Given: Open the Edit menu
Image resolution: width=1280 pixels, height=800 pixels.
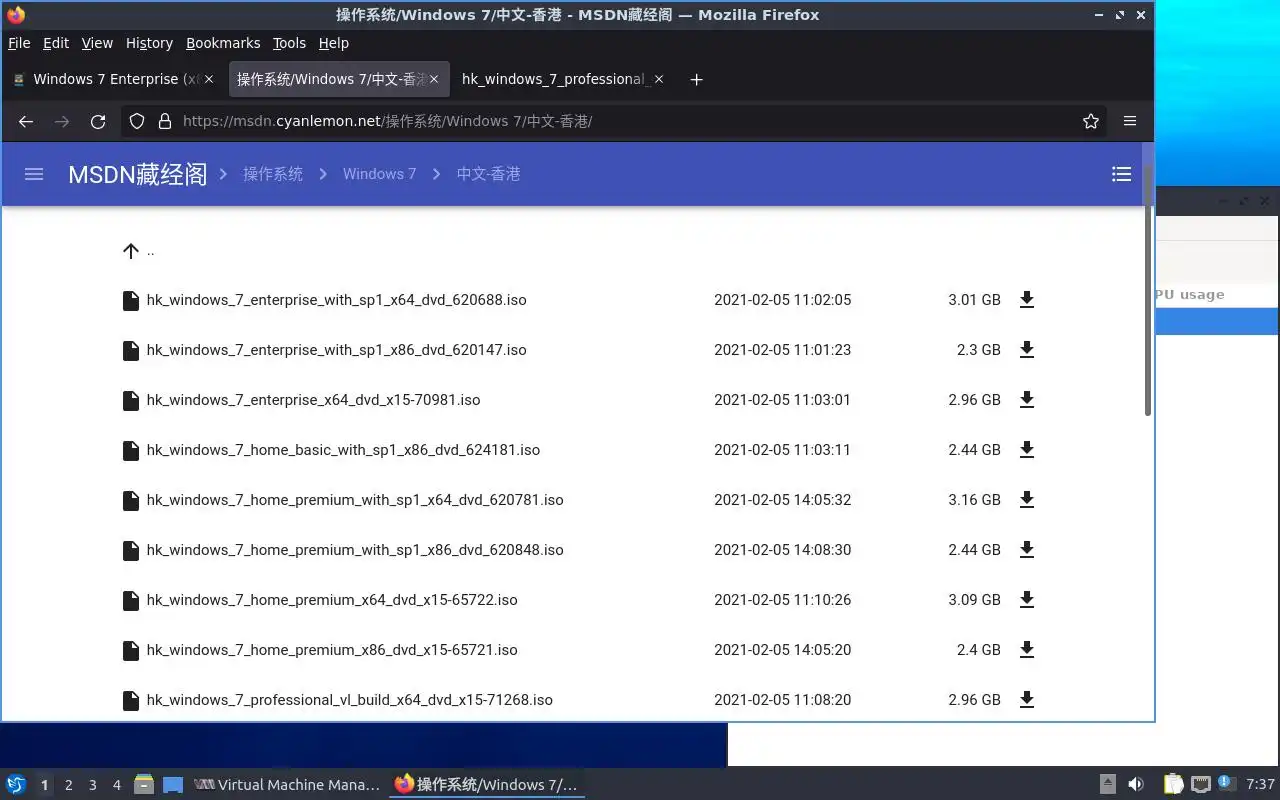Looking at the screenshot, I should [x=56, y=43].
